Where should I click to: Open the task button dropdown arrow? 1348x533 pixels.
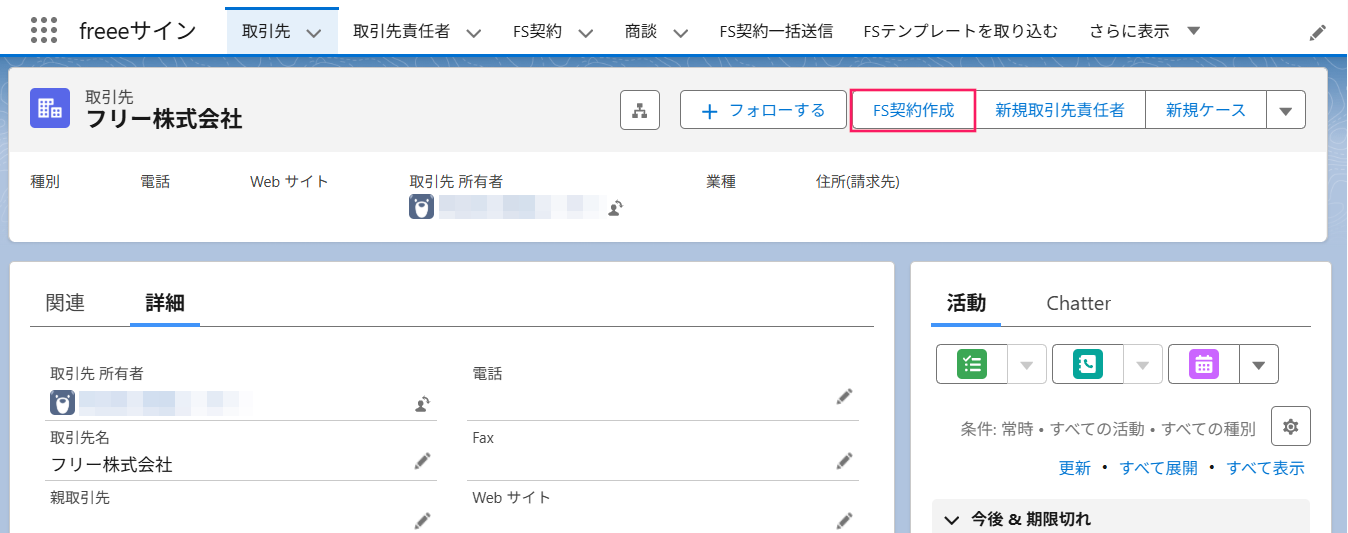(x=1026, y=364)
